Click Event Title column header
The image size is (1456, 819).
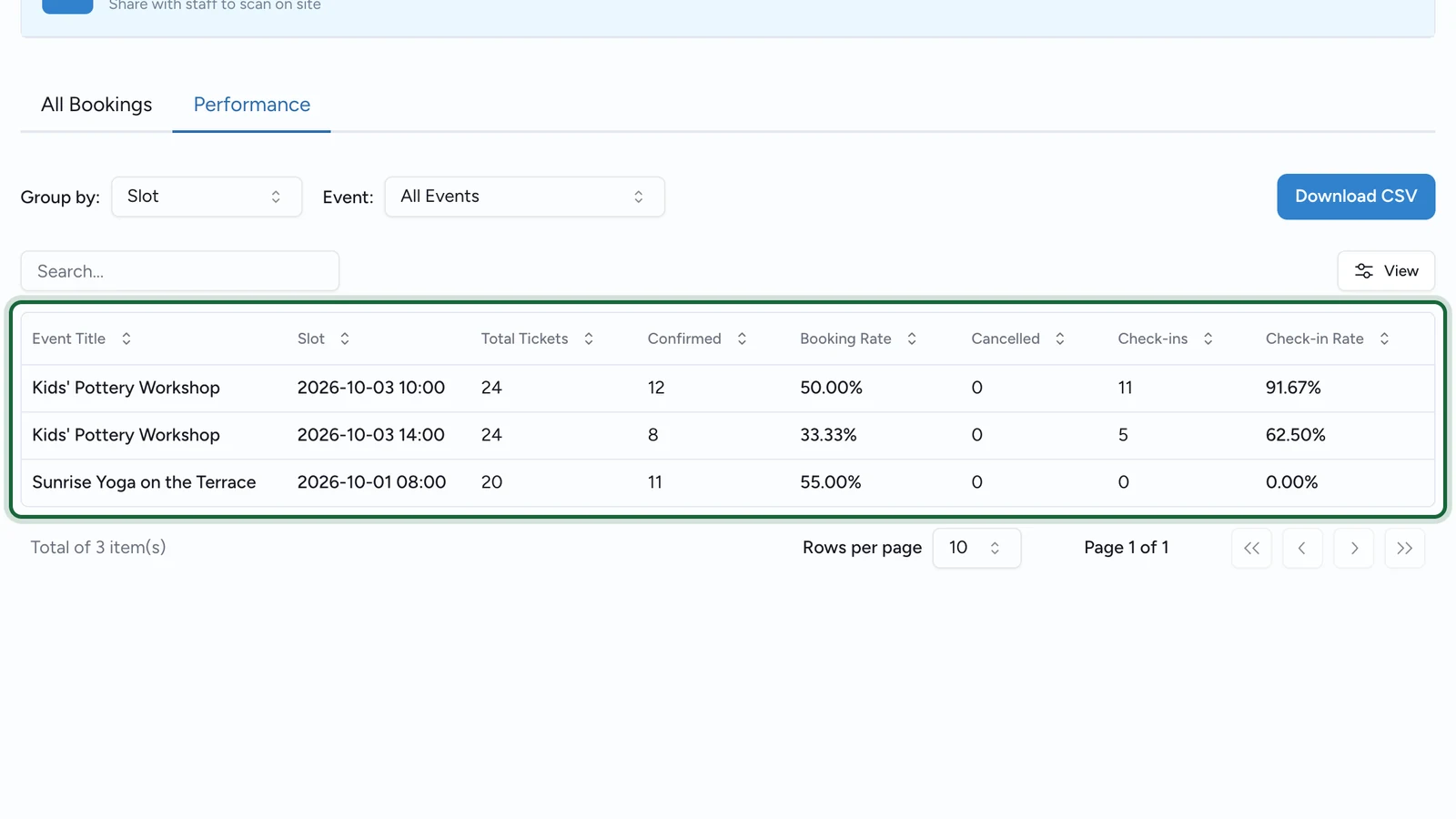pos(69,339)
